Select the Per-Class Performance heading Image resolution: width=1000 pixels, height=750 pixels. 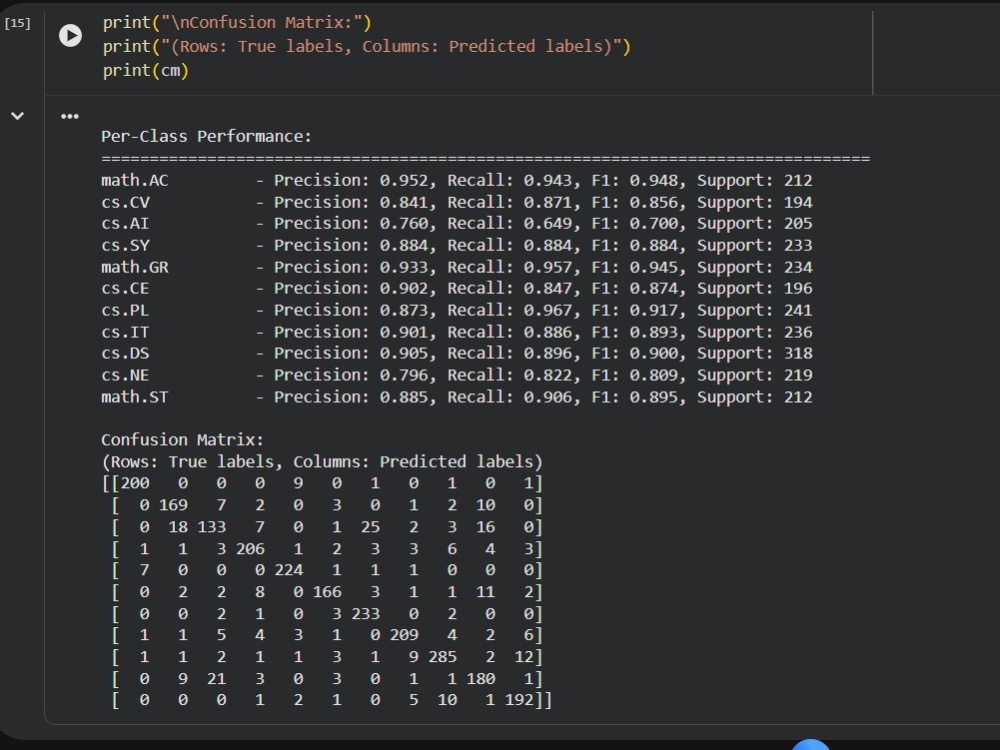206,136
